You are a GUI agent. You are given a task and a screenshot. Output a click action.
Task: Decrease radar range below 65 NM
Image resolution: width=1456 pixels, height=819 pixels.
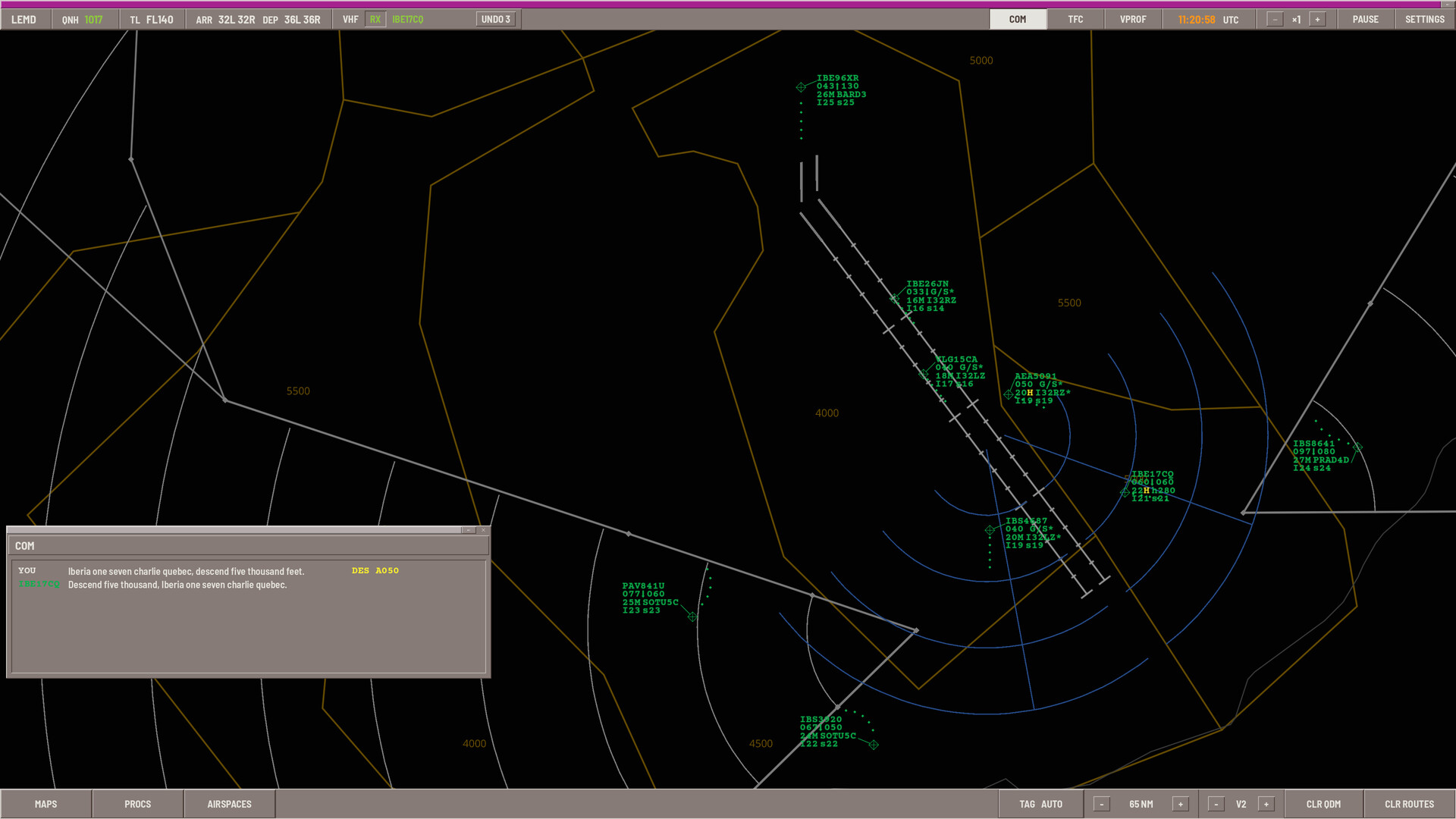(1102, 805)
